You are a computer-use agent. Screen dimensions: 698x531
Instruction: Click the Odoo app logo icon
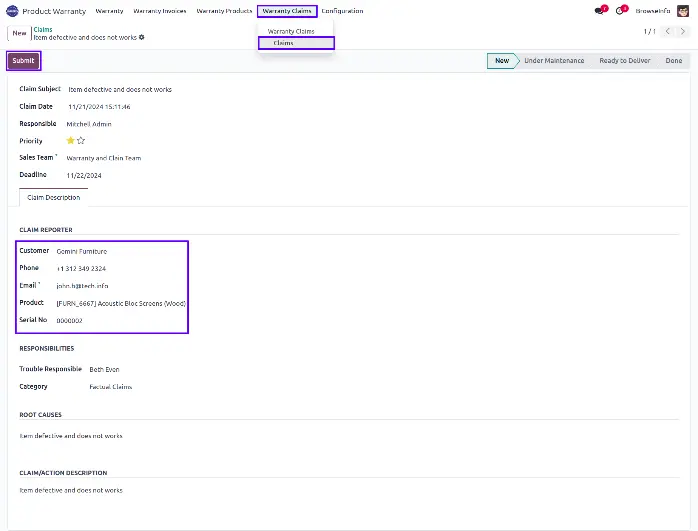pos(12,11)
